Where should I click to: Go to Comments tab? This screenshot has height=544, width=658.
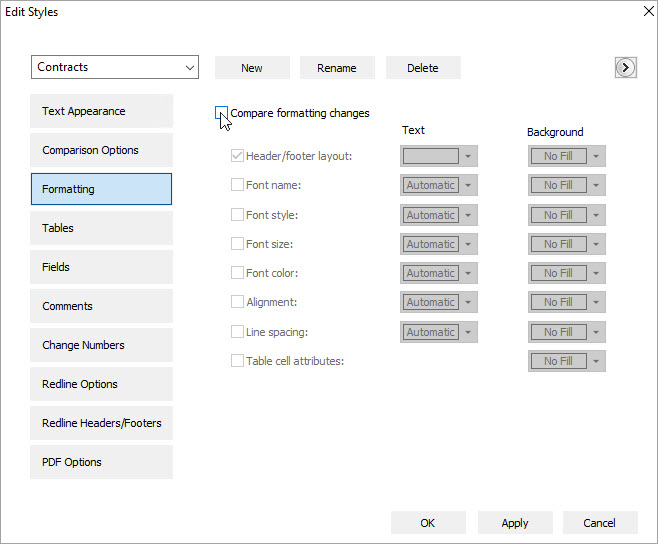coord(101,306)
